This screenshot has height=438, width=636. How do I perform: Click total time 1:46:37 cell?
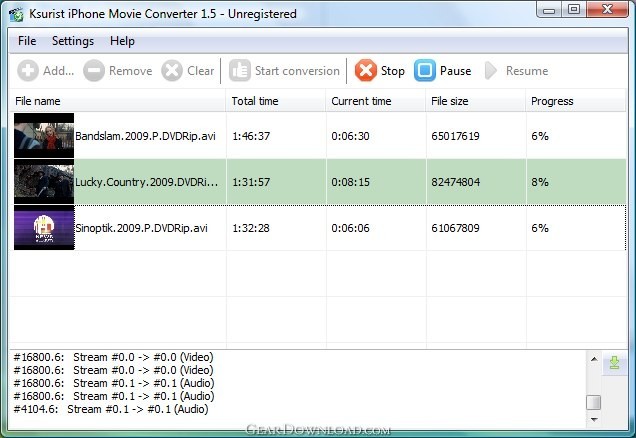[x=251, y=136]
